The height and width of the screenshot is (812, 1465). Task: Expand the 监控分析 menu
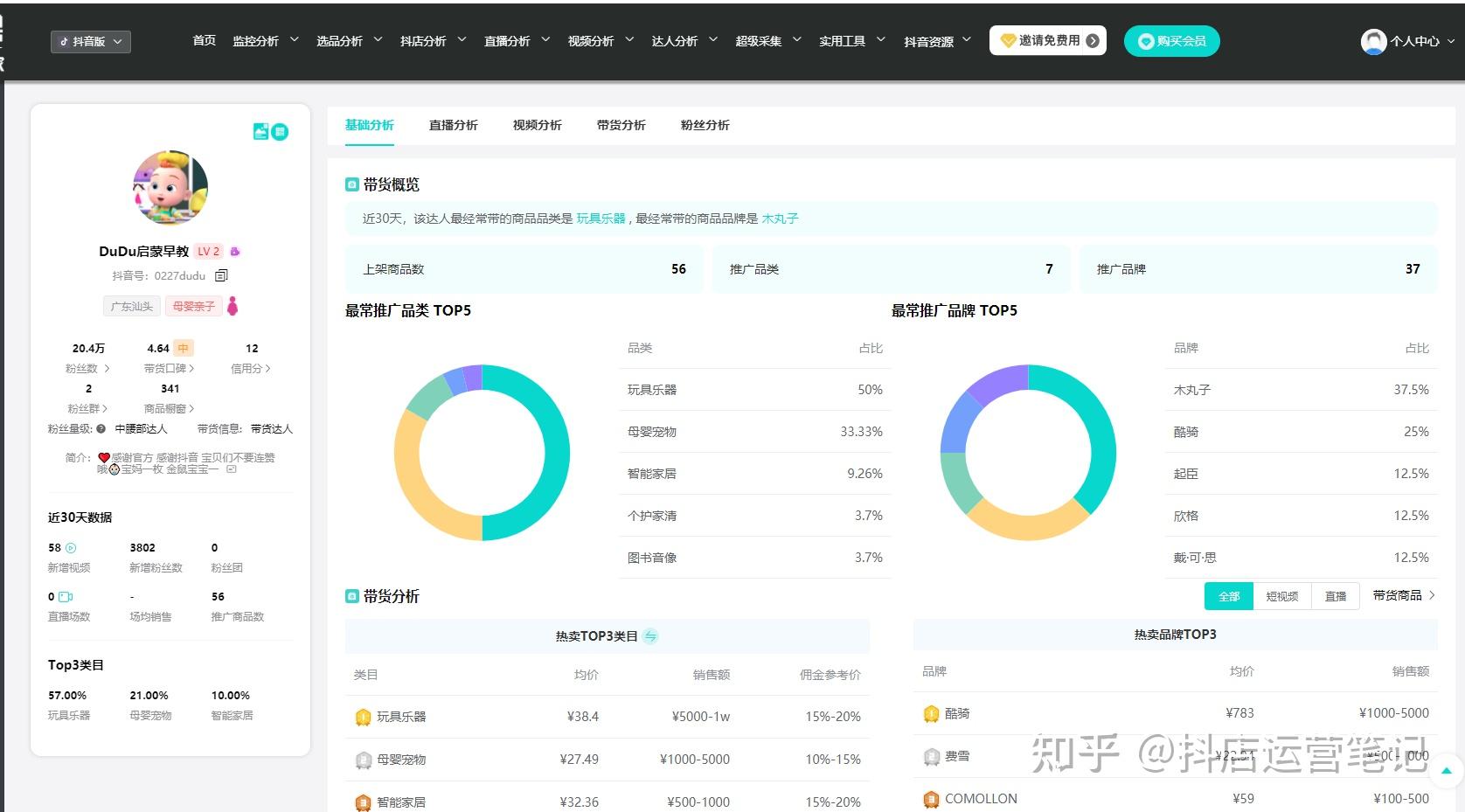266,41
